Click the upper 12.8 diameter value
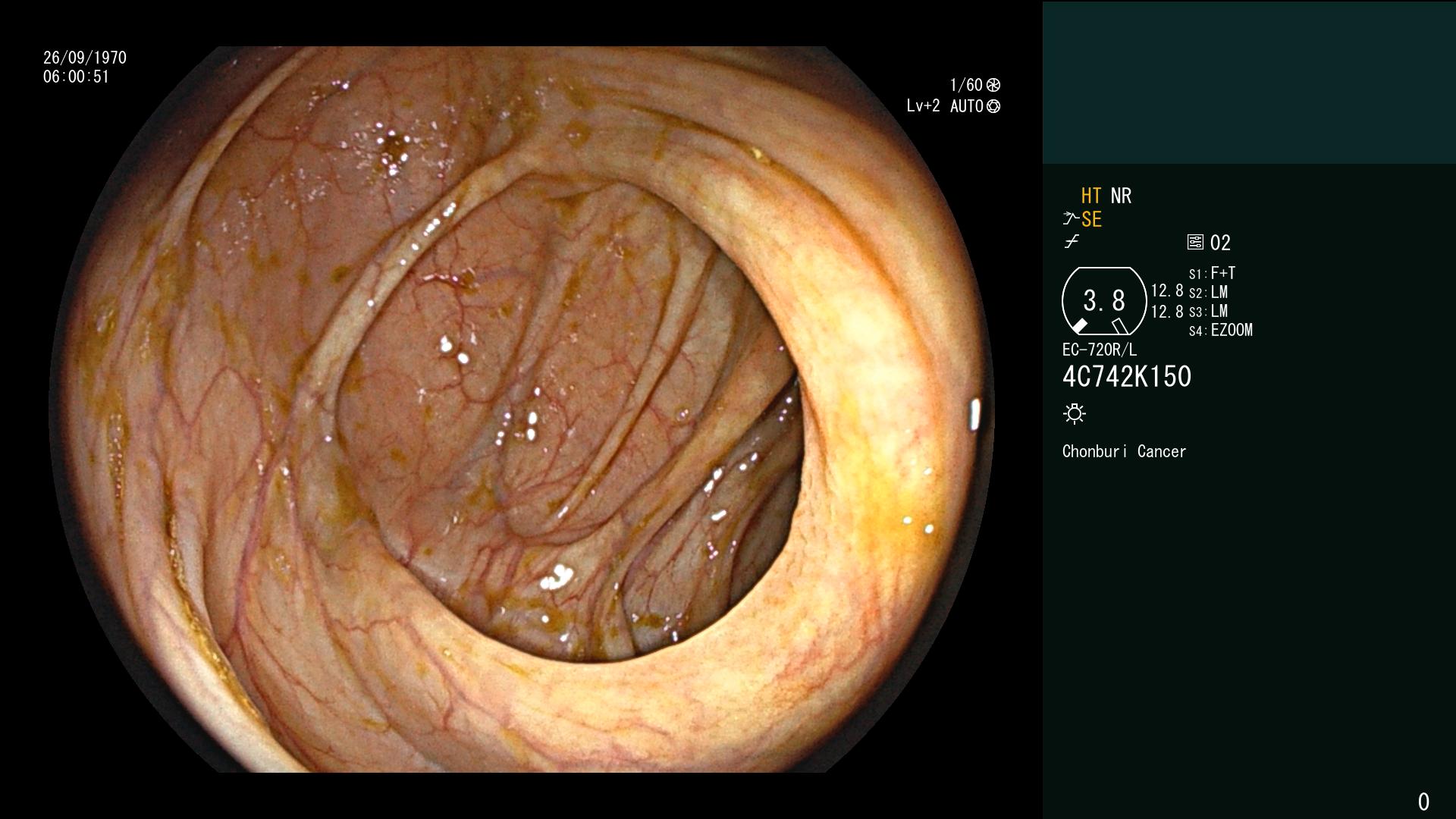Image resolution: width=1456 pixels, height=819 pixels. pos(1167,291)
